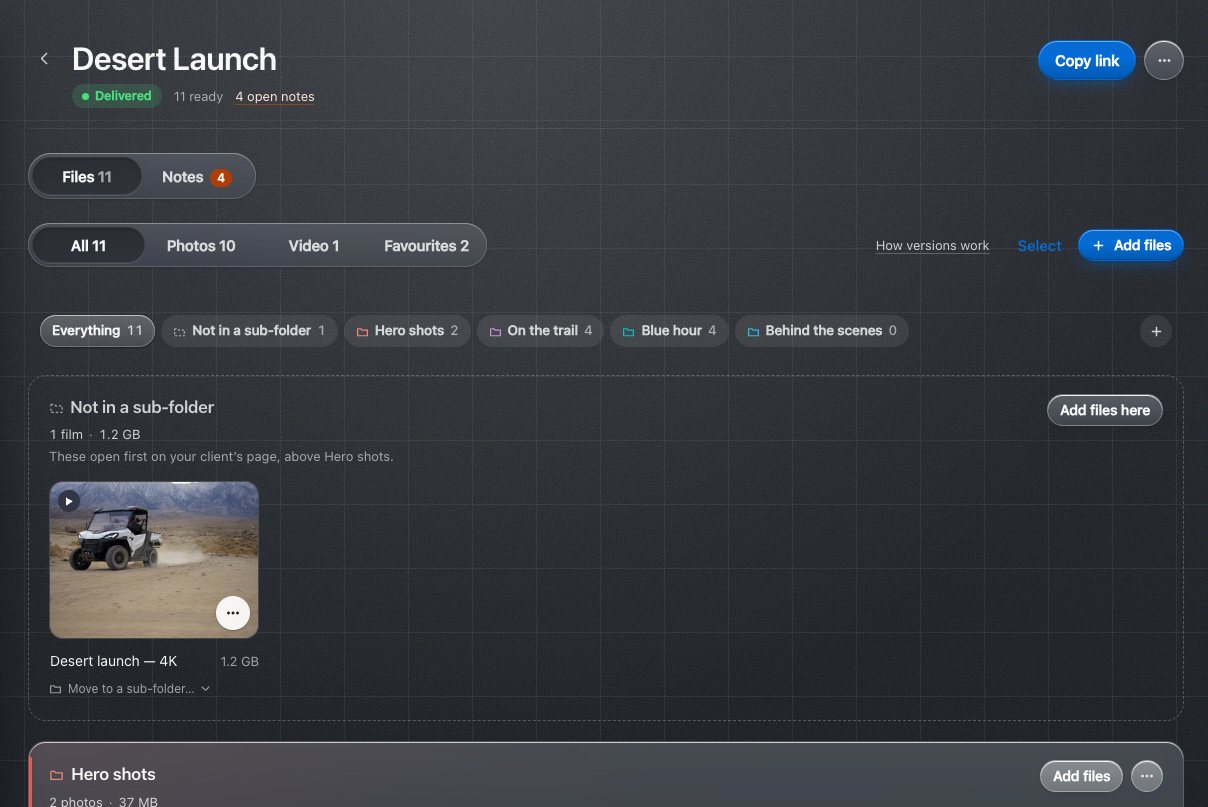The height and width of the screenshot is (807, 1208).
Task: Select the Not in a sub-folder chip
Action: click(249, 331)
